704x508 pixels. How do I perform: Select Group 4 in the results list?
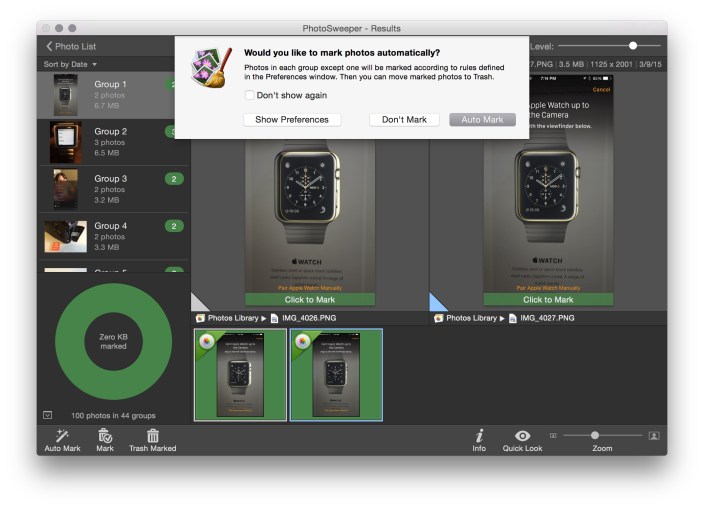click(112, 236)
